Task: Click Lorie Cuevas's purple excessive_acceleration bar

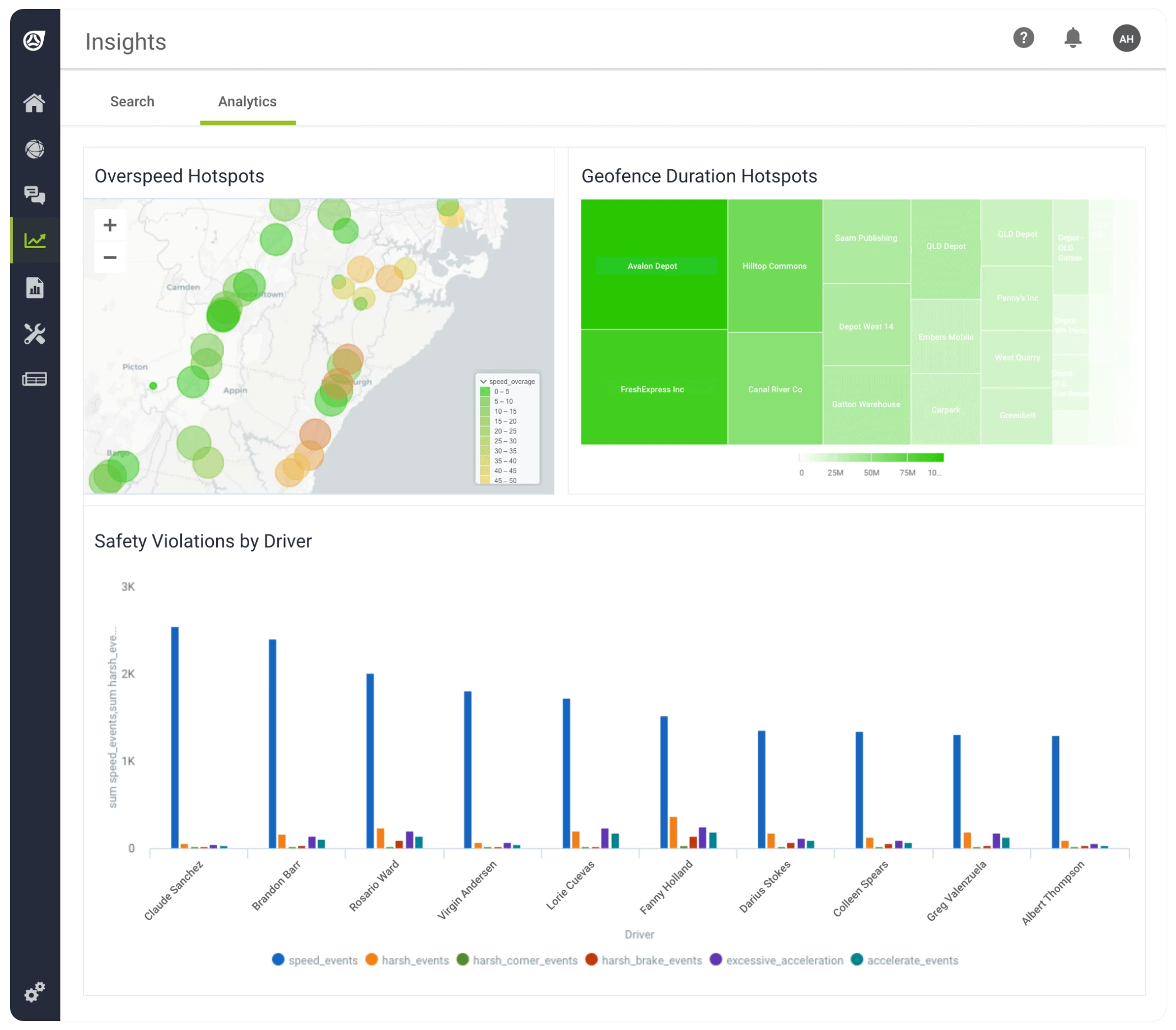Action: pos(605,838)
